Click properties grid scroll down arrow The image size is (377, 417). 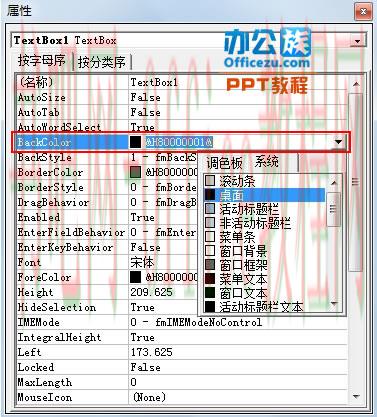coord(356,397)
